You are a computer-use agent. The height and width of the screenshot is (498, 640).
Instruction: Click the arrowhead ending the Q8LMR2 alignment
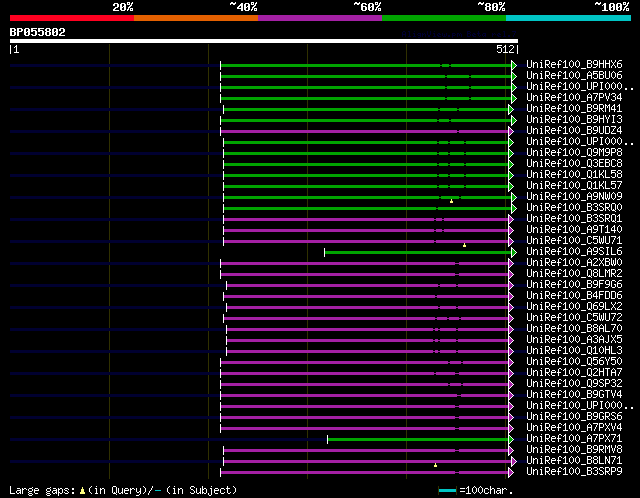(x=511, y=275)
